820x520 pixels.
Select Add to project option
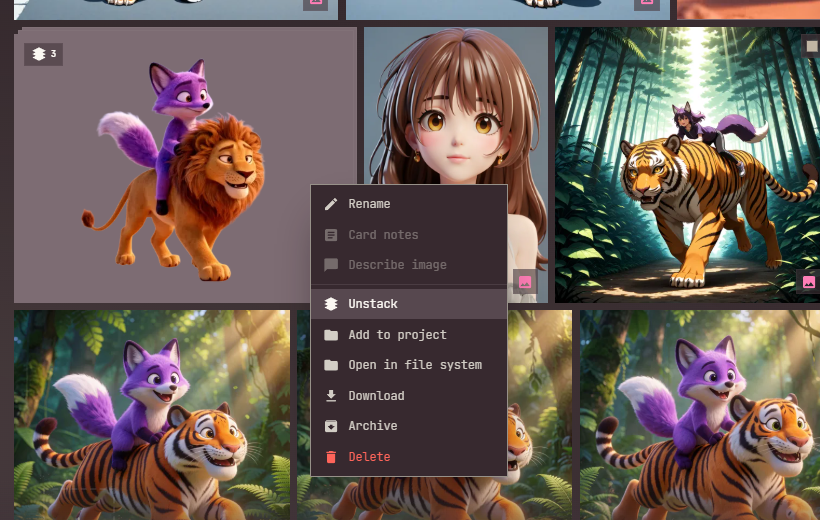(408, 335)
